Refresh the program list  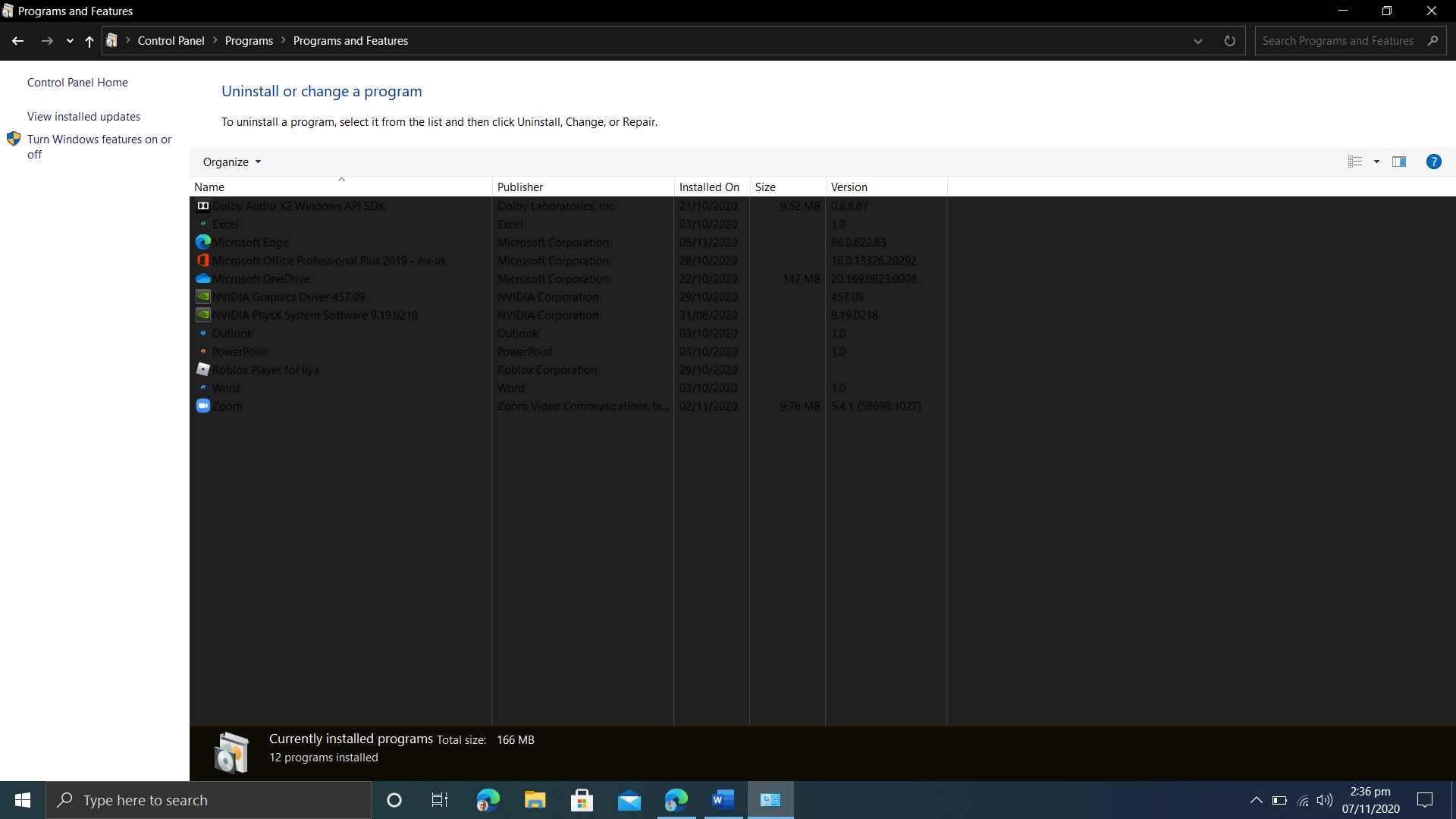[x=1230, y=41]
